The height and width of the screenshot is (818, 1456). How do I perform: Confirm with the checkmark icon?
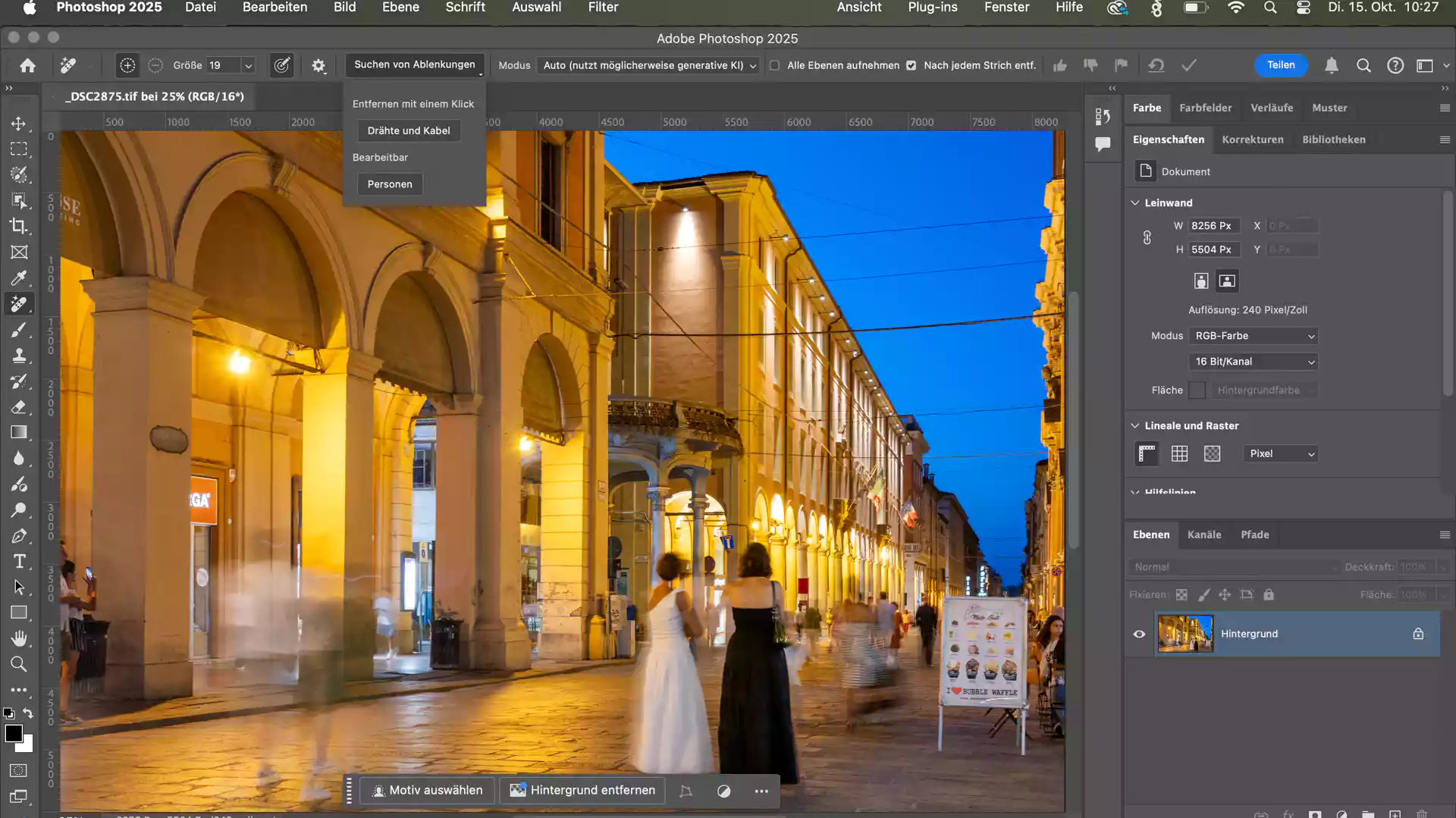(x=1189, y=65)
